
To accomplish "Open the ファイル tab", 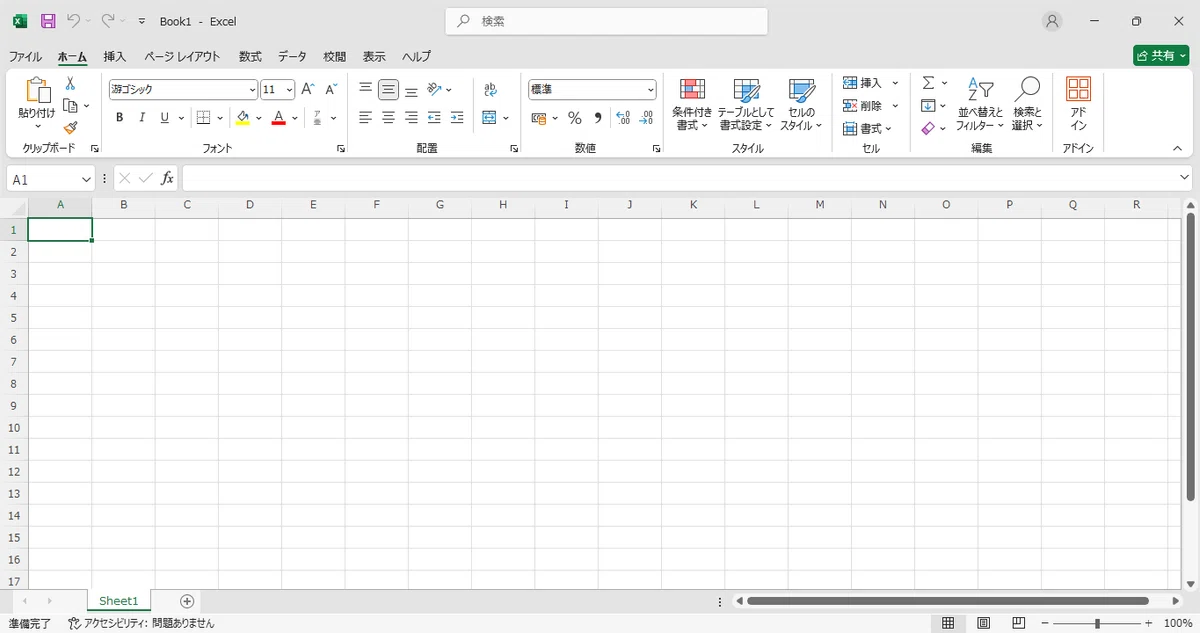I will (25, 57).
